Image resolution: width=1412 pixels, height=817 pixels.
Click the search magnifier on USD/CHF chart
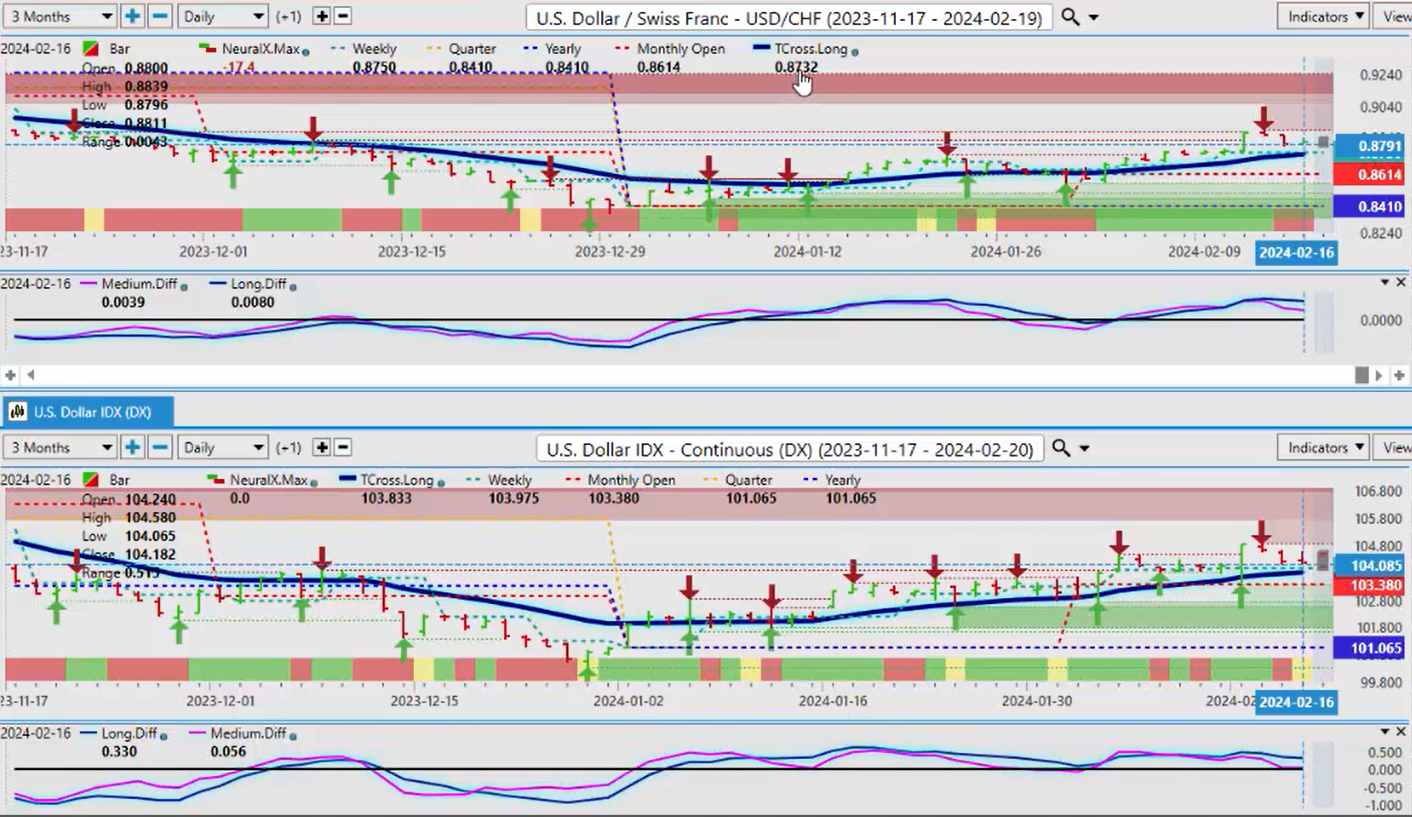(x=1070, y=17)
